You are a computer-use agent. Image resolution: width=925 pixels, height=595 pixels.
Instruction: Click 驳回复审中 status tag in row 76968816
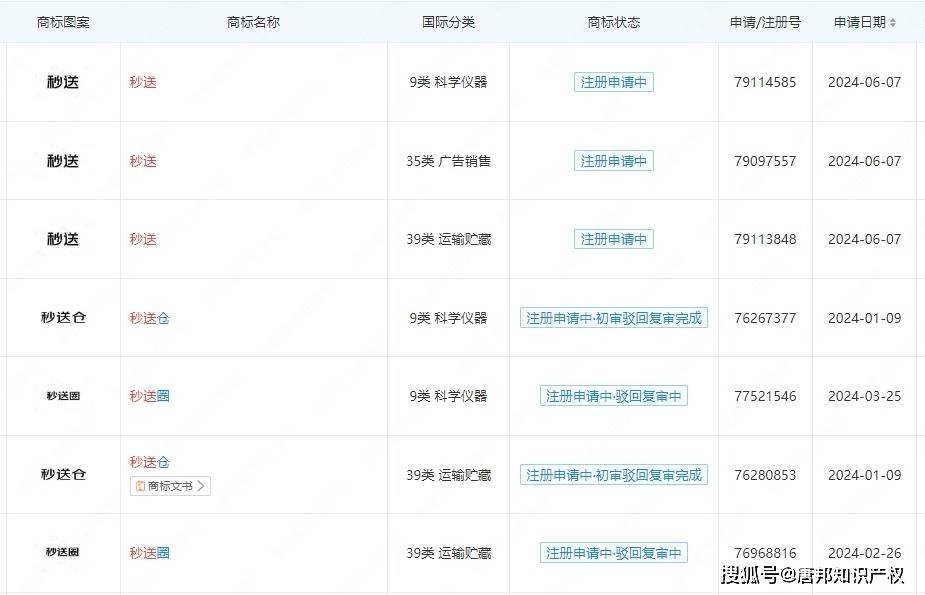pos(614,553)
